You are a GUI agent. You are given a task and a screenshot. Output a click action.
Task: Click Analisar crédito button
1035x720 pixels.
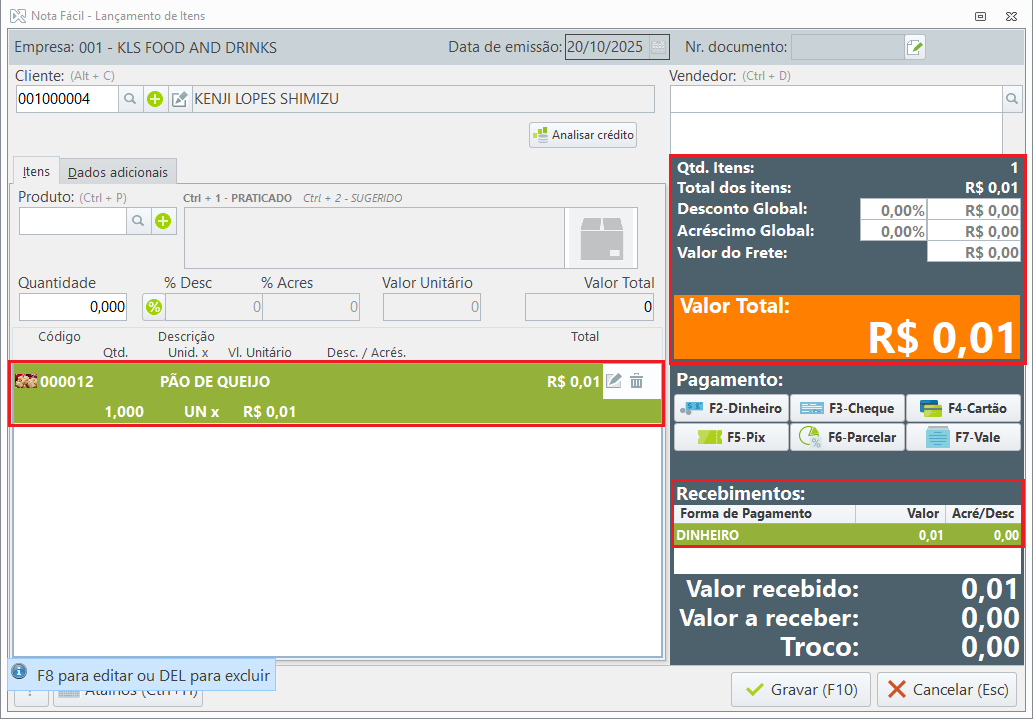coord(583,135)
